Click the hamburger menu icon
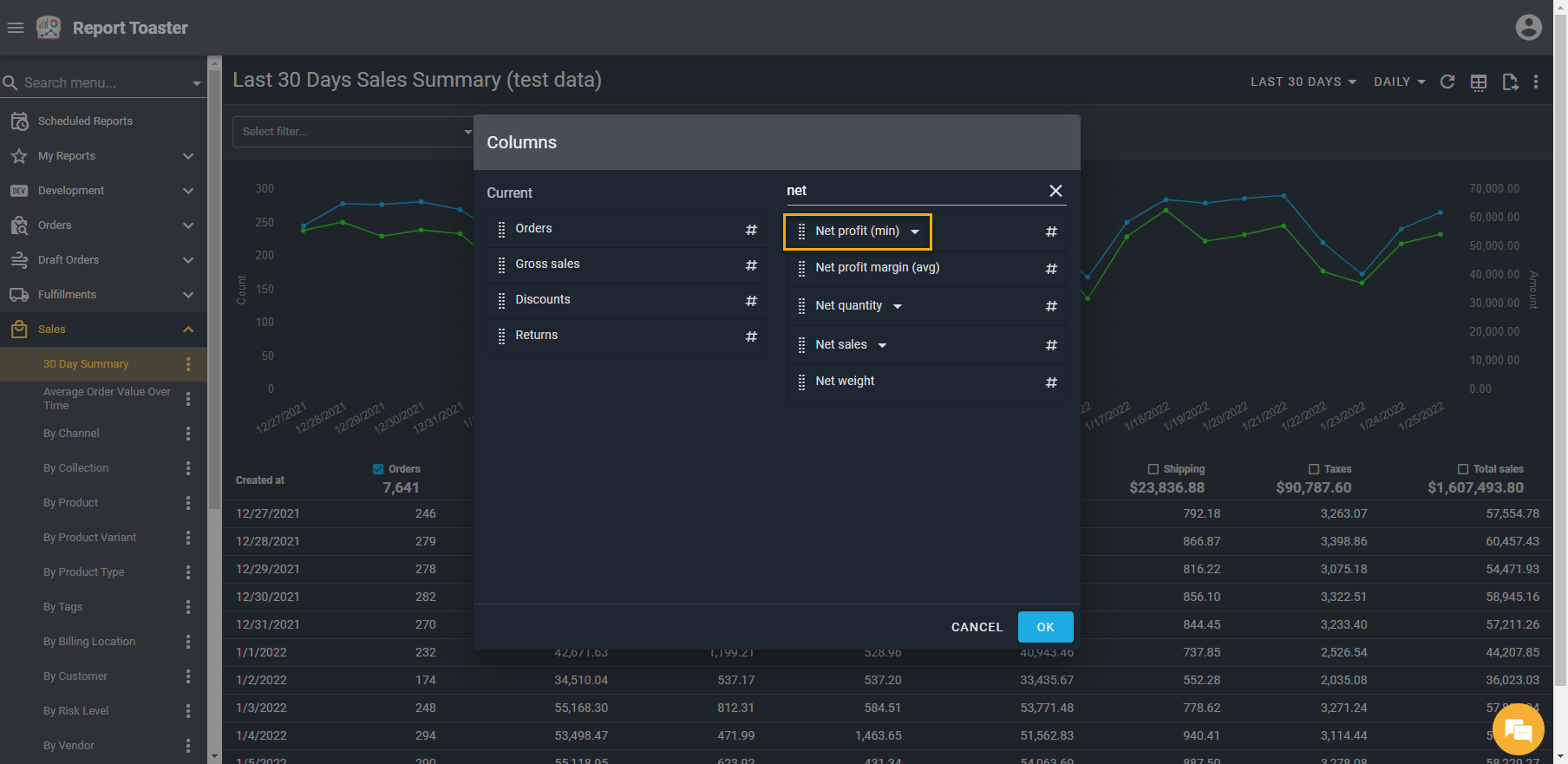This screenshot has height=764, width=1568. pos(16,28)
